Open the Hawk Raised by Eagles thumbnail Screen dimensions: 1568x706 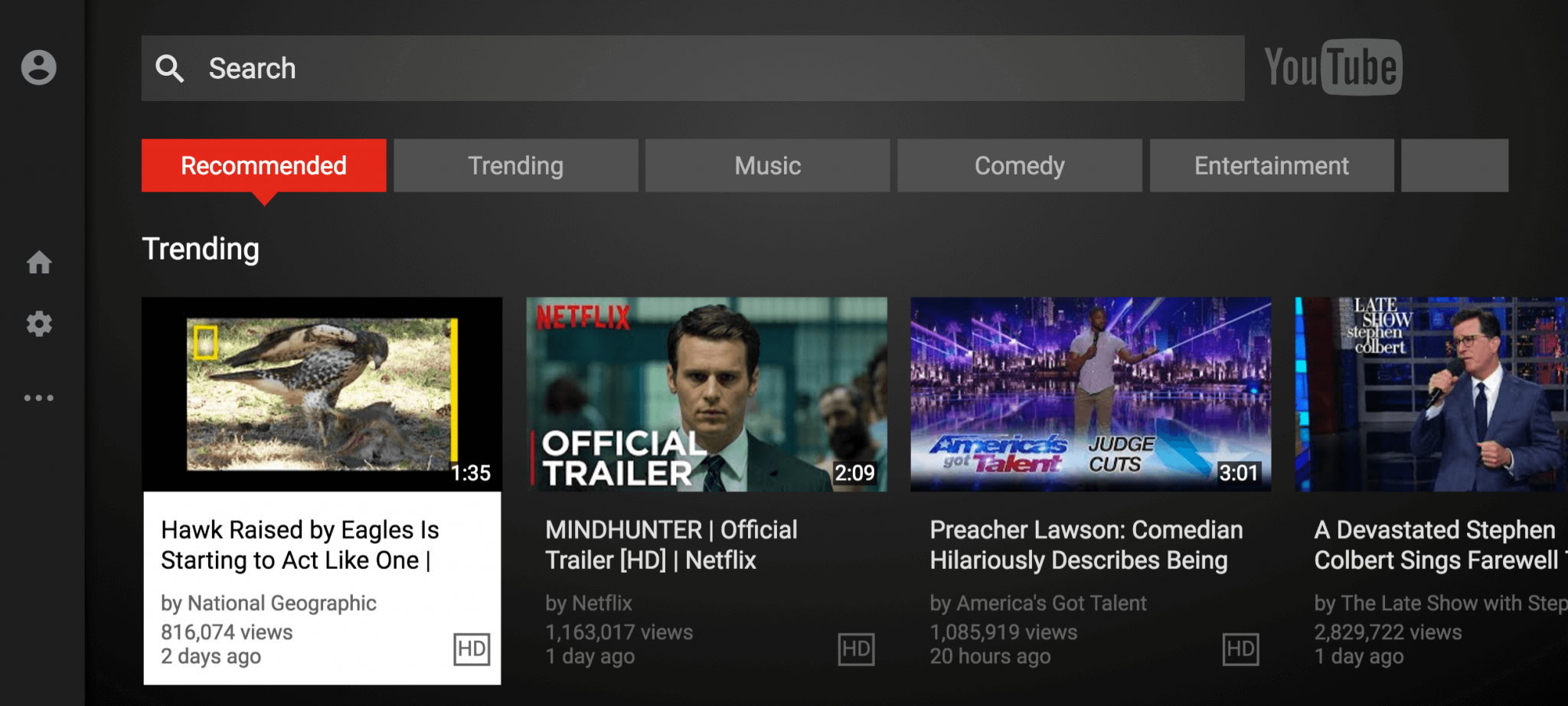point(322,394)
